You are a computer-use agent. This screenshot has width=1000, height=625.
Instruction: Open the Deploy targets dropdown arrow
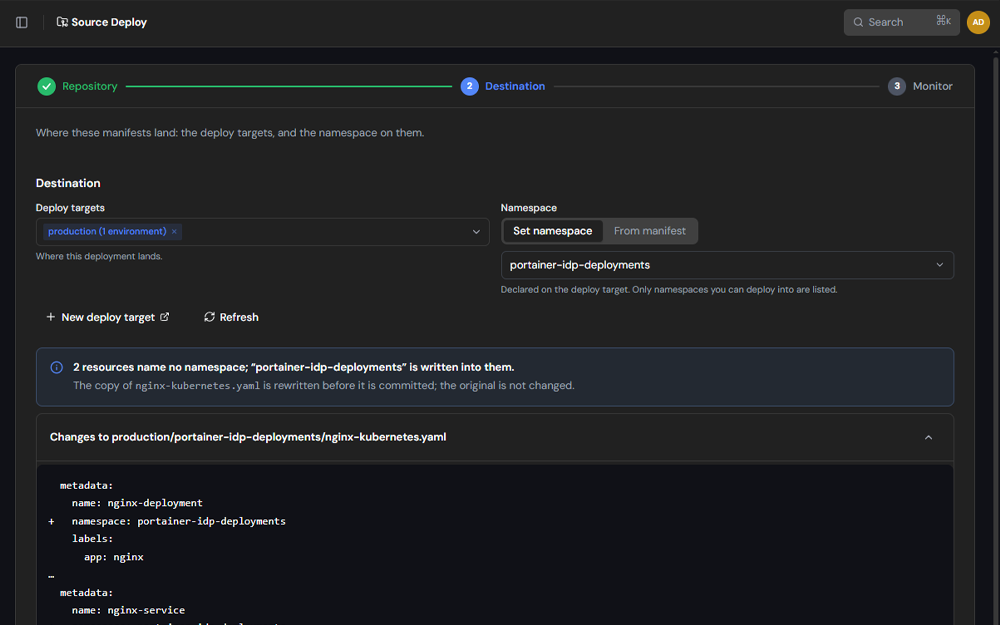pos(476,232)
